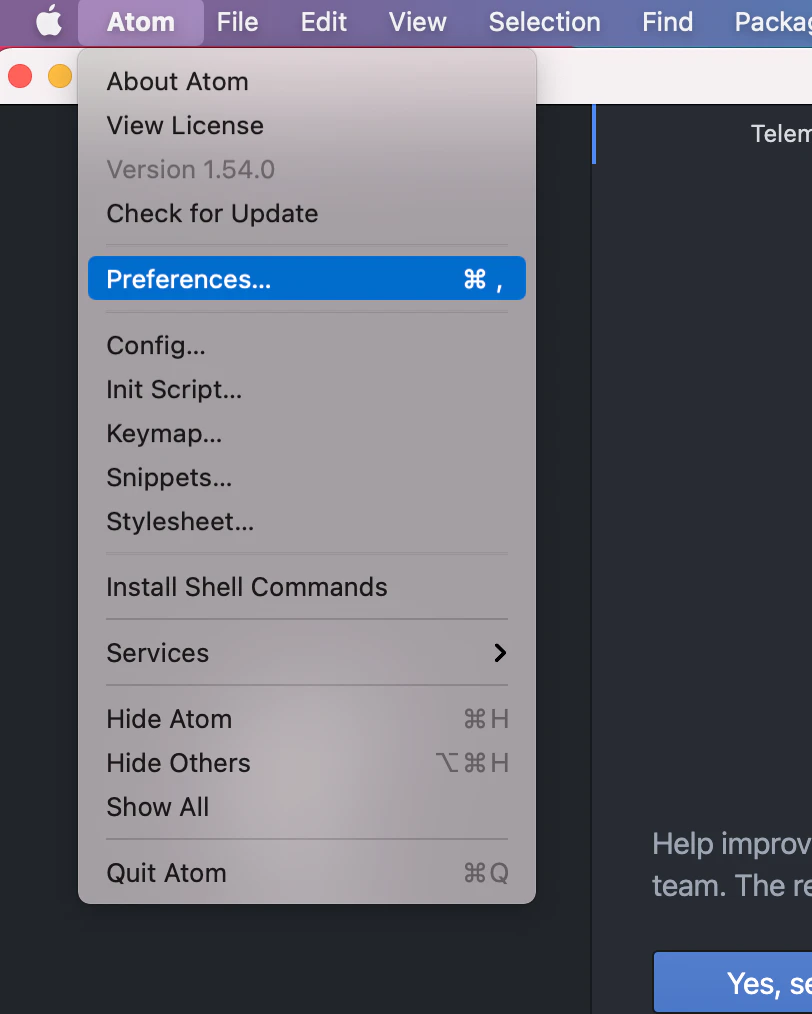Screen dimensions: 812x1014
Task: Open the Atom menu in menu bar
Action: [x=141, y=22]
